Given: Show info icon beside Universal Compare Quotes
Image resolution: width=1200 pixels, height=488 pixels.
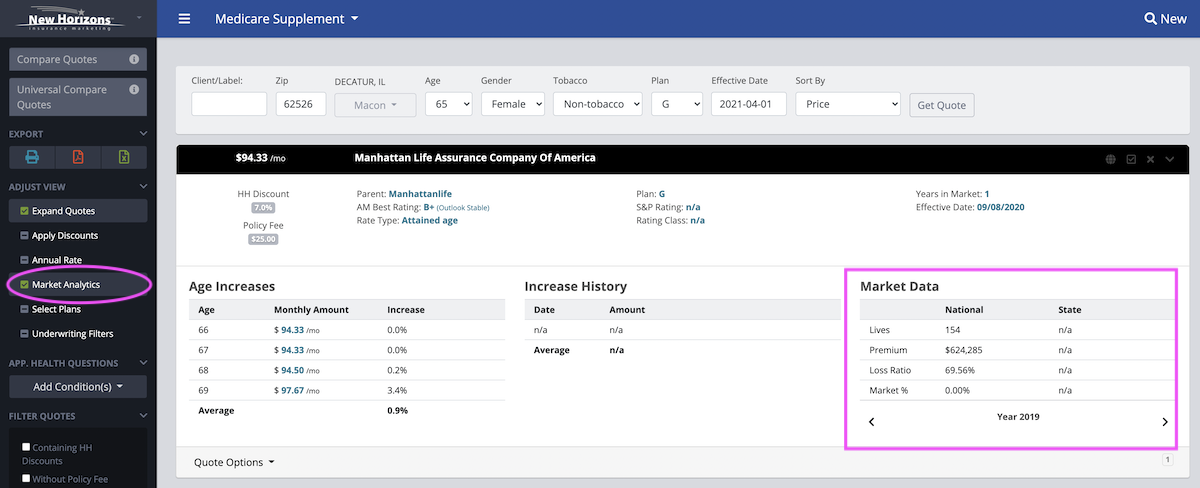Looking at the screenshot, I should pyautogui.click(x=134, y=89).
